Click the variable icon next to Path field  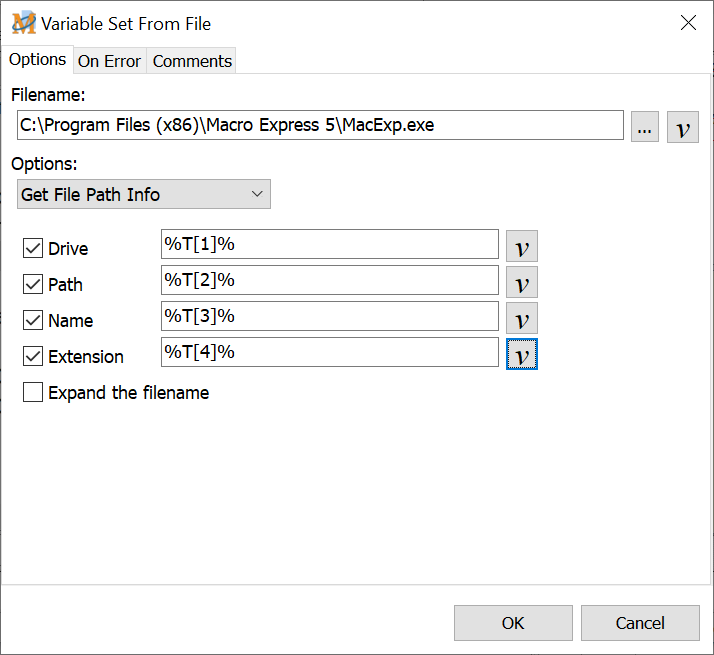pos(521,283)
